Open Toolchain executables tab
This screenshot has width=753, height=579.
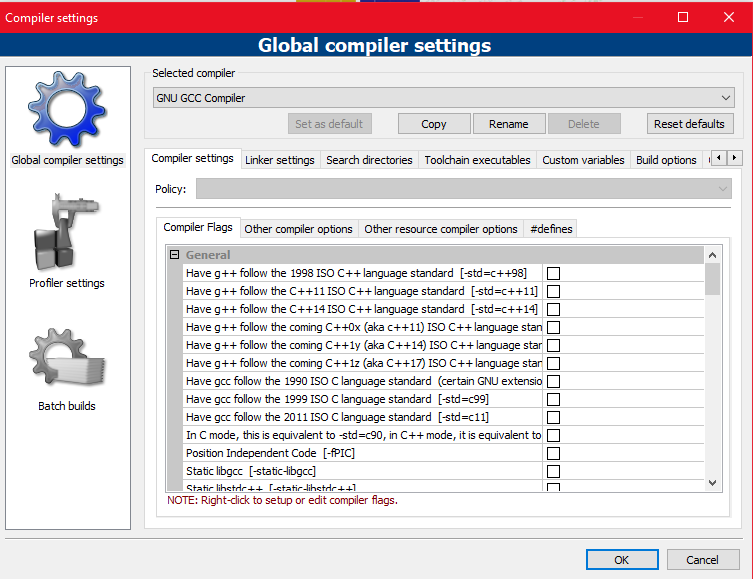pos(477,160)
